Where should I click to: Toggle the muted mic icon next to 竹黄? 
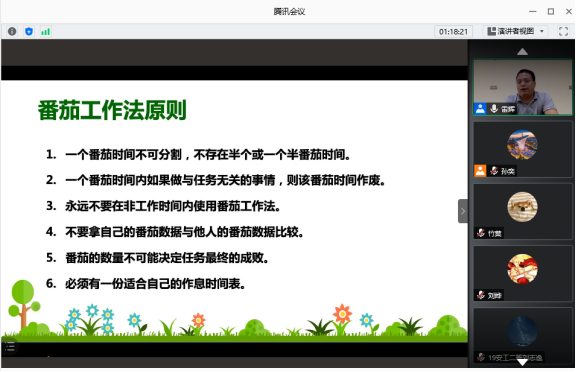coord(481,233)
